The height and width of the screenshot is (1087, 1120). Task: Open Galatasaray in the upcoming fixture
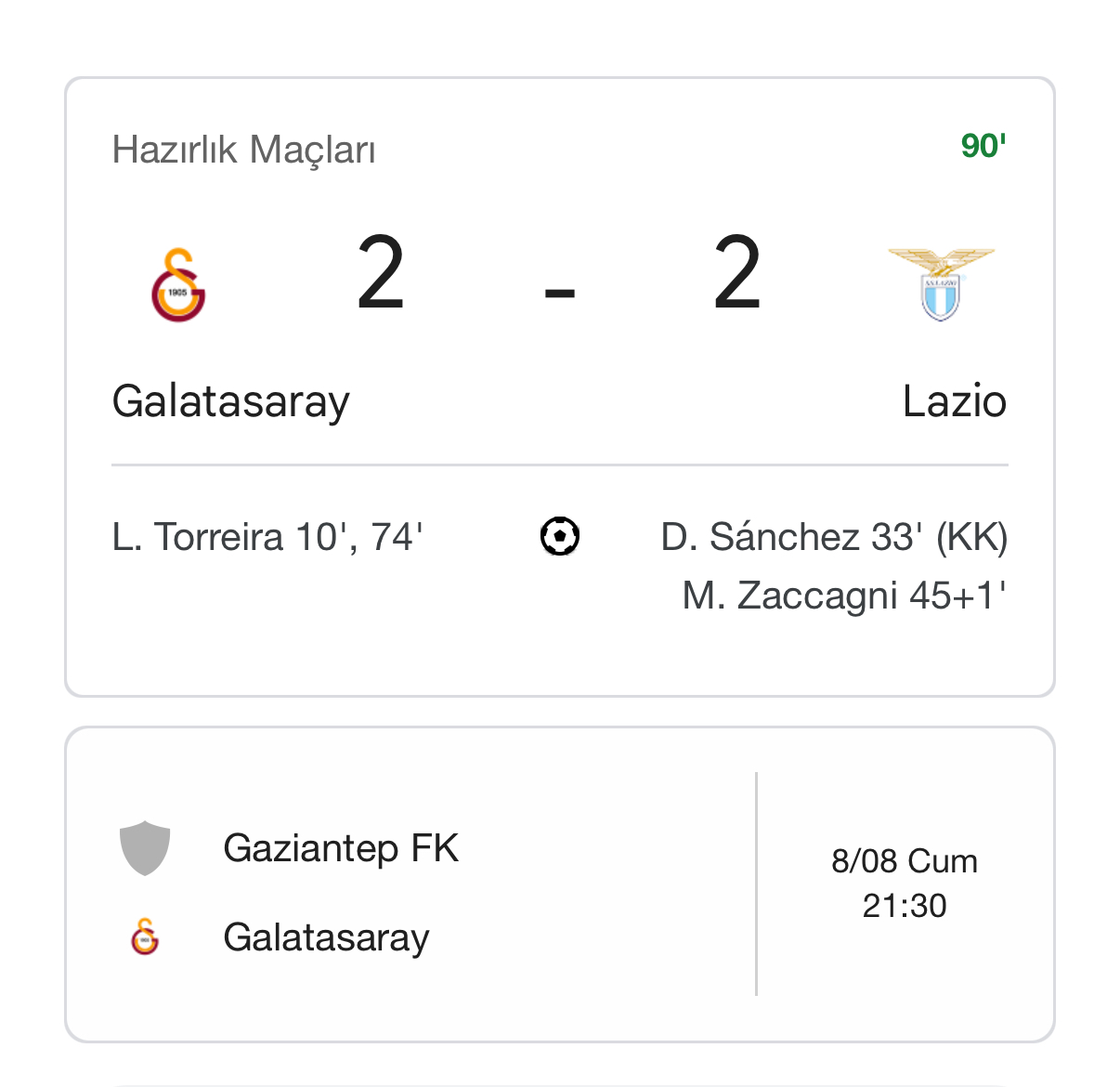(326, 937)
